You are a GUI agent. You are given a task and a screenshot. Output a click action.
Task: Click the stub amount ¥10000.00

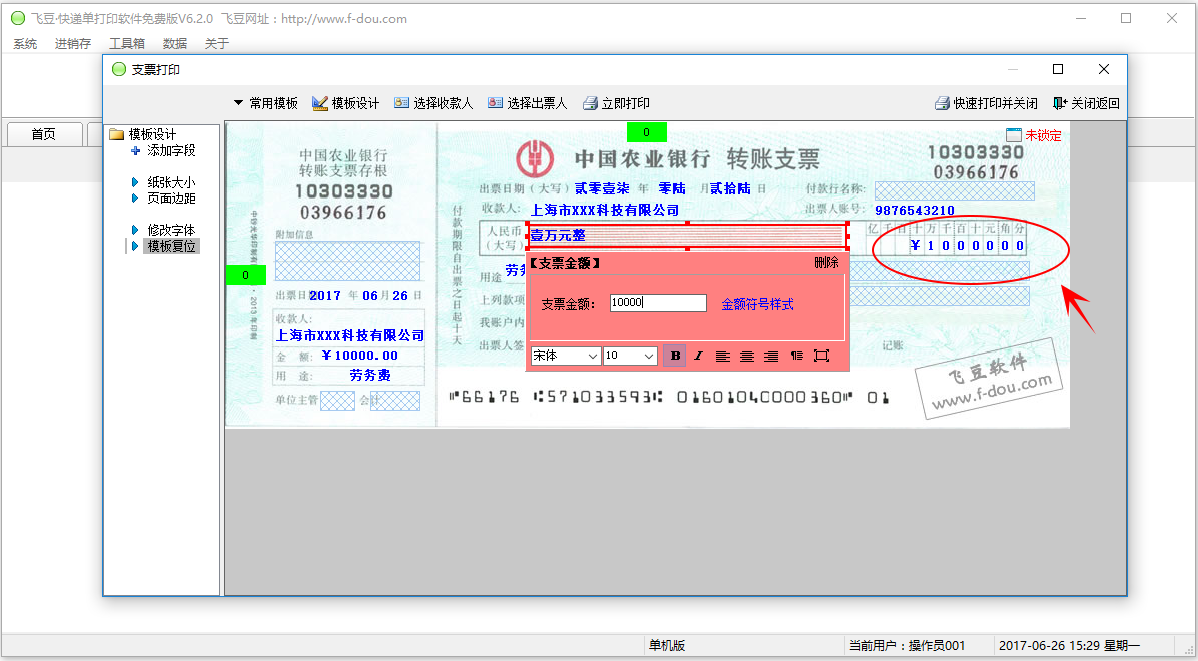(x=359, y=355)
